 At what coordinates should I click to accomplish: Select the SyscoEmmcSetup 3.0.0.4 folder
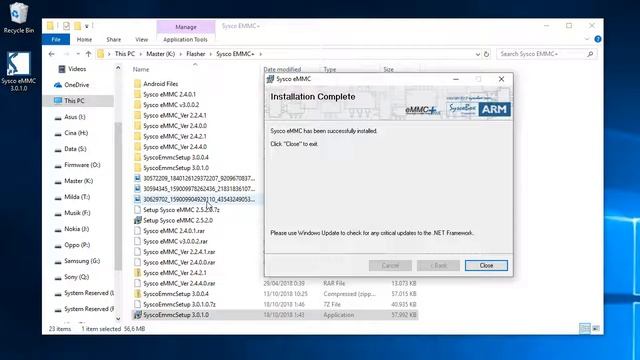coord(176,158)
